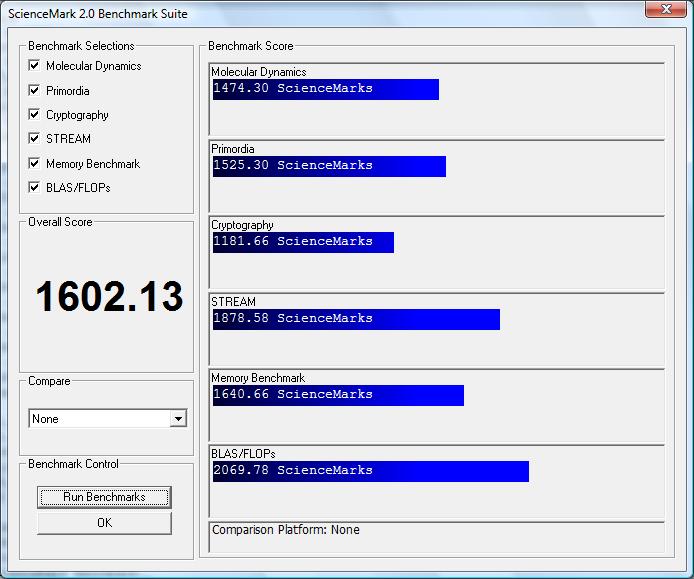The image size is (694, 579).
Task: Click the Overall Score group label
Action: point(60,222)
